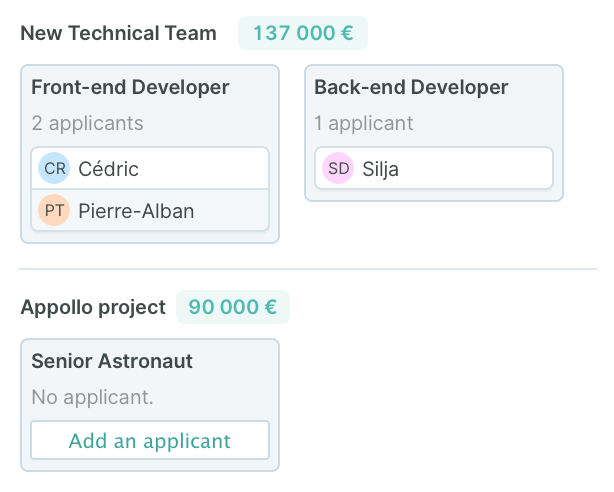Select the New Technical Team heading
Image resolution: width=614 pixels, height=492 pixels.
118,33
